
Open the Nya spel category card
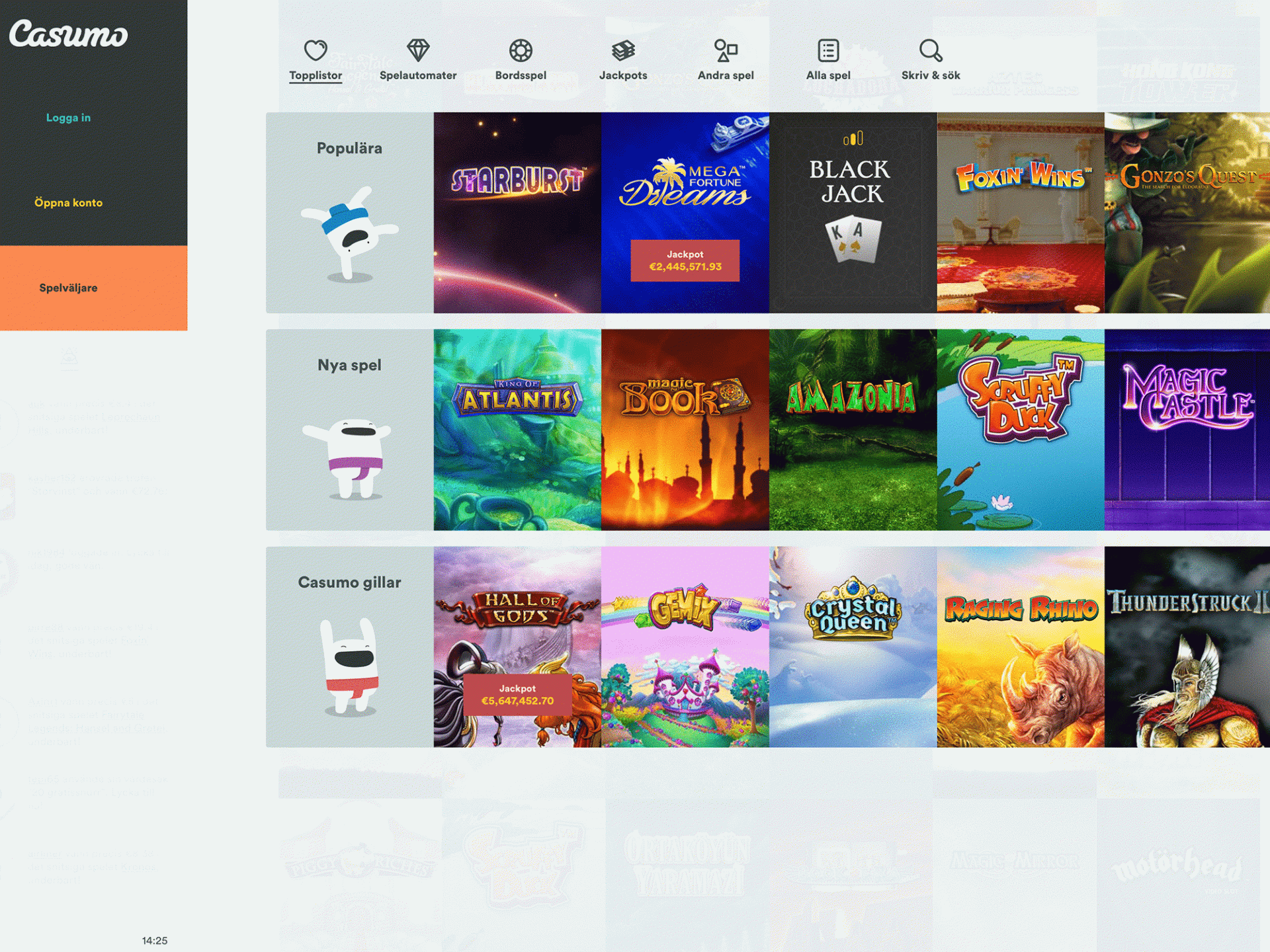[x=350, y=430]
